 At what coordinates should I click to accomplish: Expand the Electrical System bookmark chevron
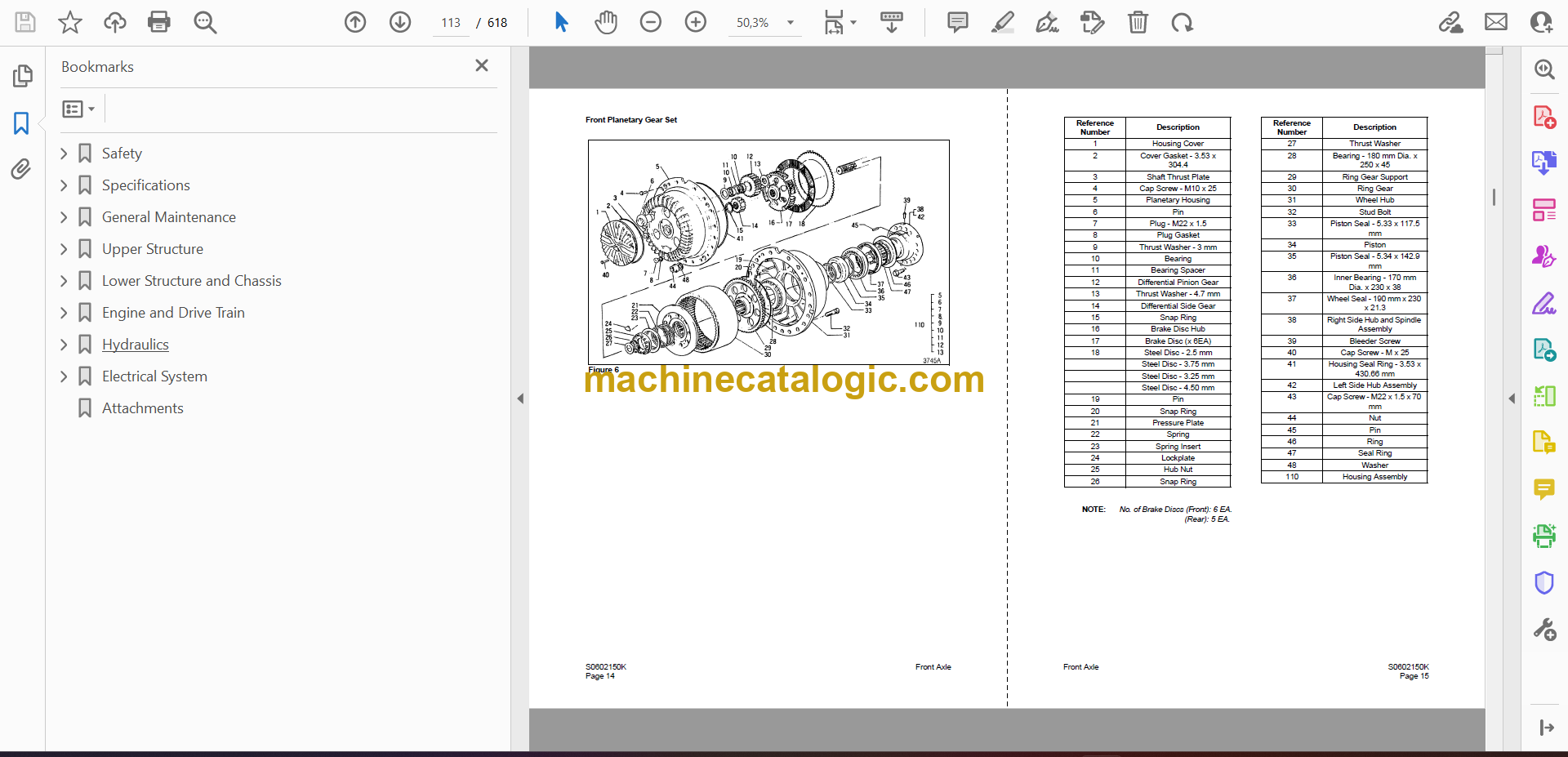coord(64,376)
